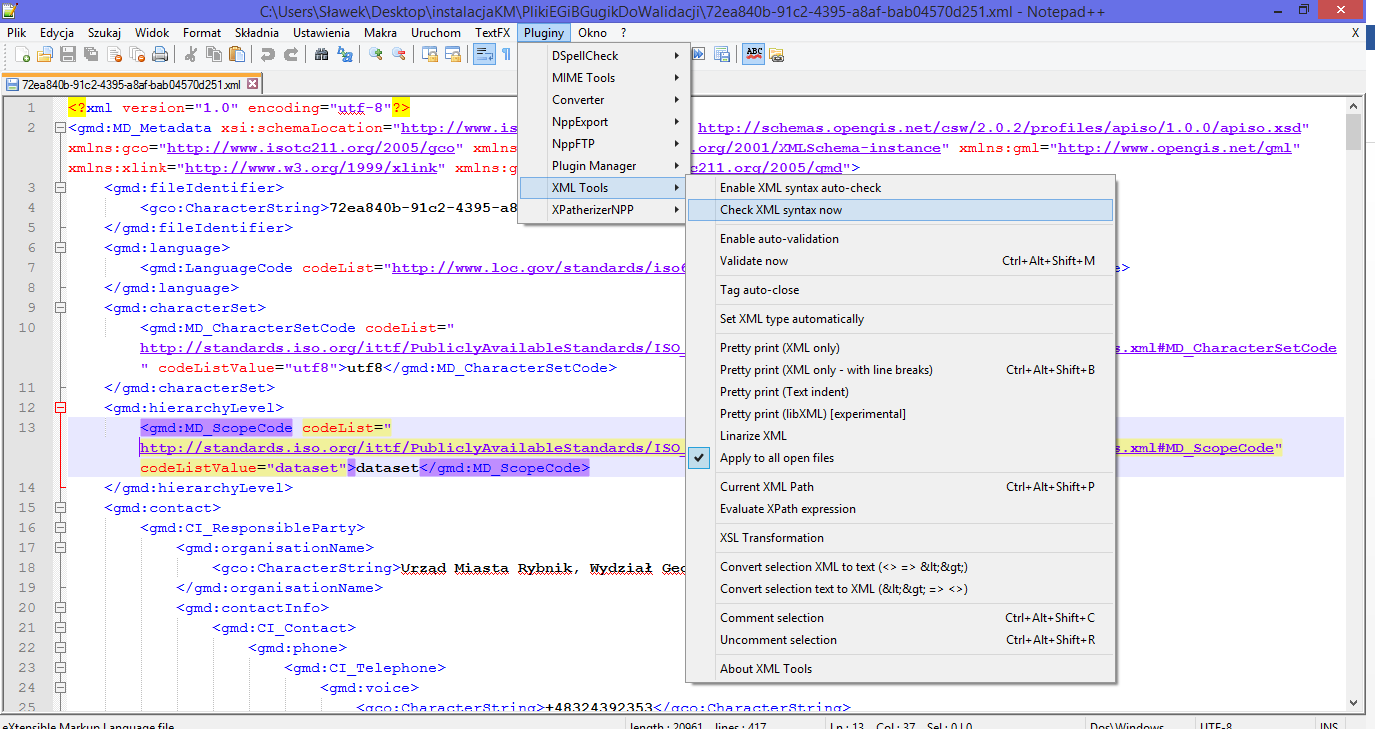Screen dimensions: 1375x729
Task: Choose Check XML syntax now
Action: point(900,210)
